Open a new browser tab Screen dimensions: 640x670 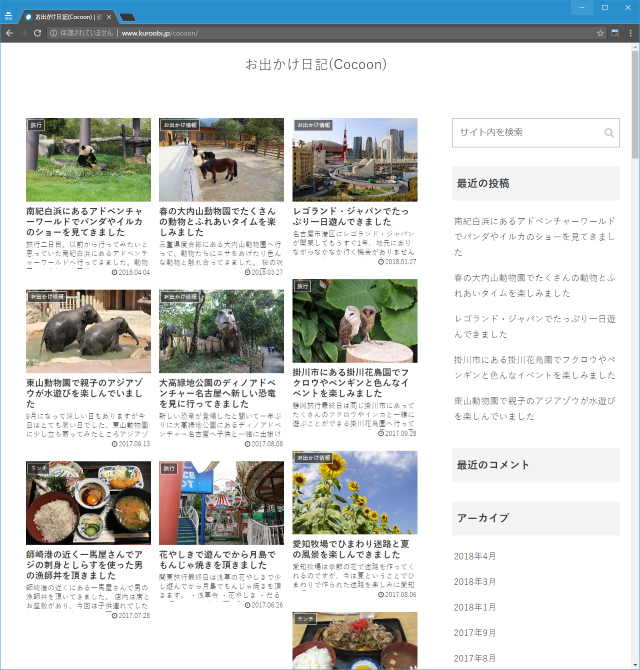127,17
